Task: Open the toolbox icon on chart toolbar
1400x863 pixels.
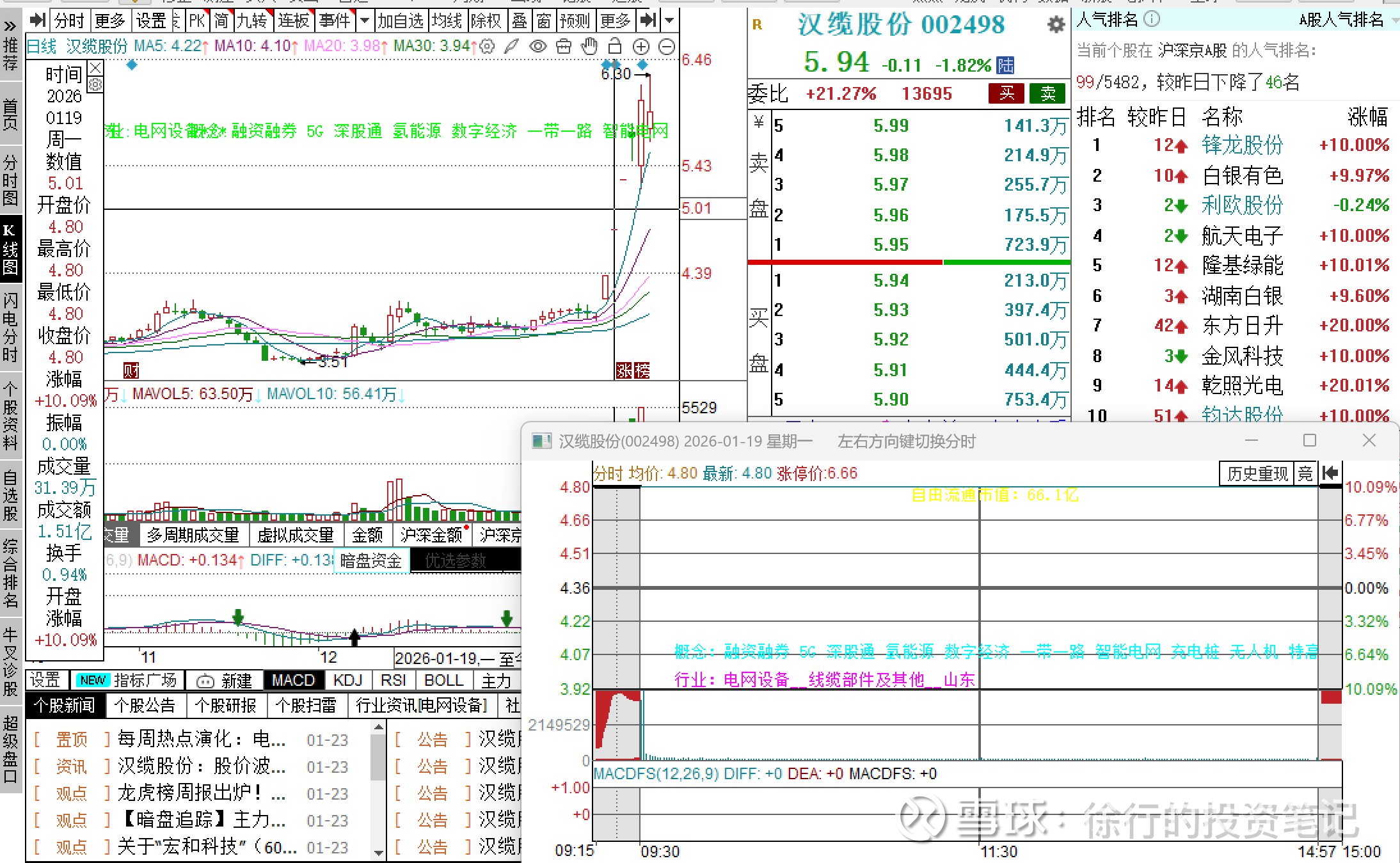Action: (564, 46)
